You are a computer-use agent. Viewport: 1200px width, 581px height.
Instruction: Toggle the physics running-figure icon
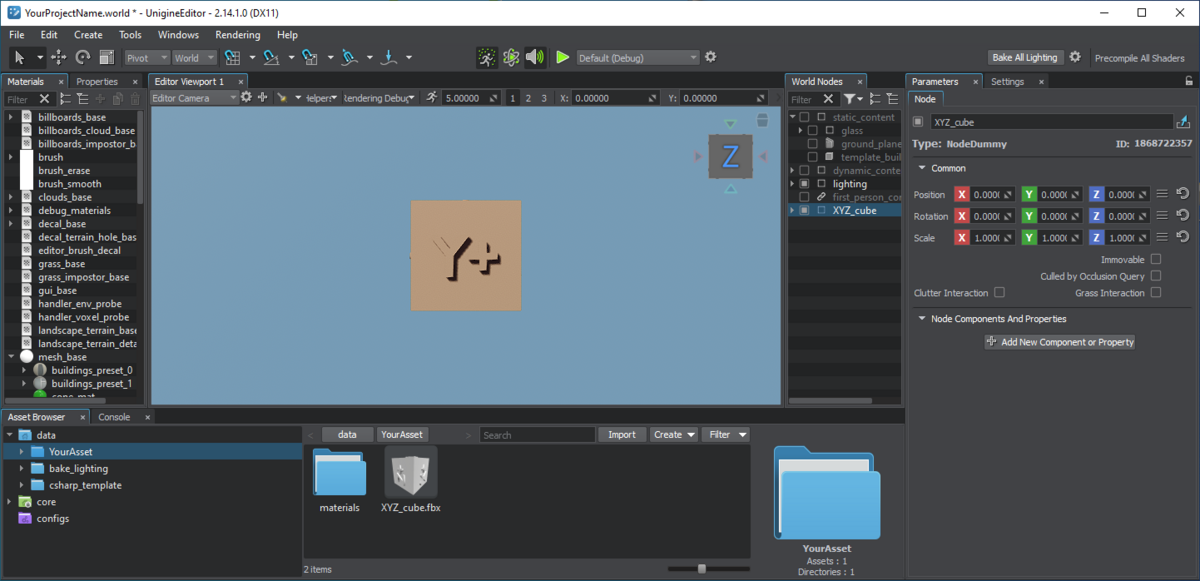(x=486, y=57)
